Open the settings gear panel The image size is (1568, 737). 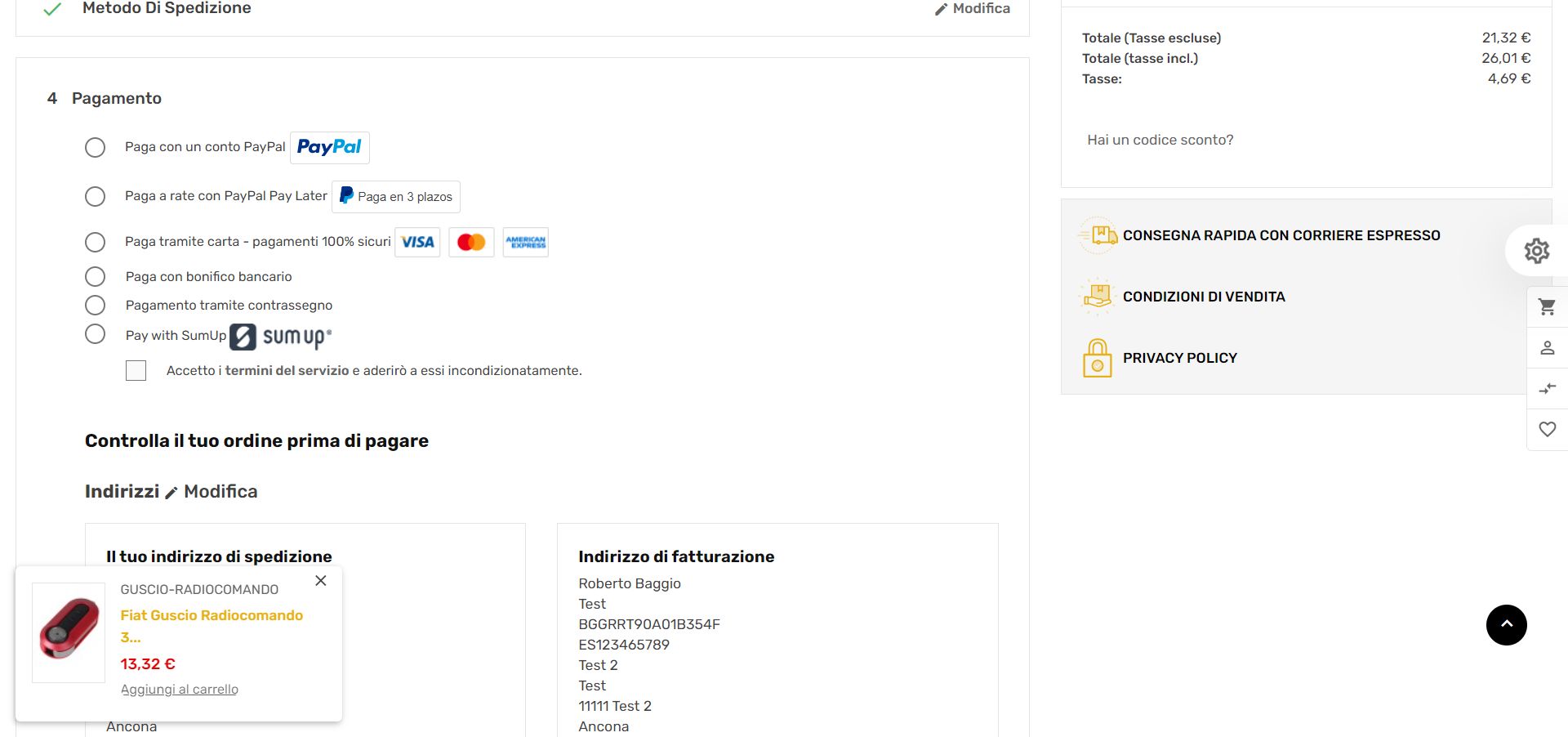[1536, 251]
